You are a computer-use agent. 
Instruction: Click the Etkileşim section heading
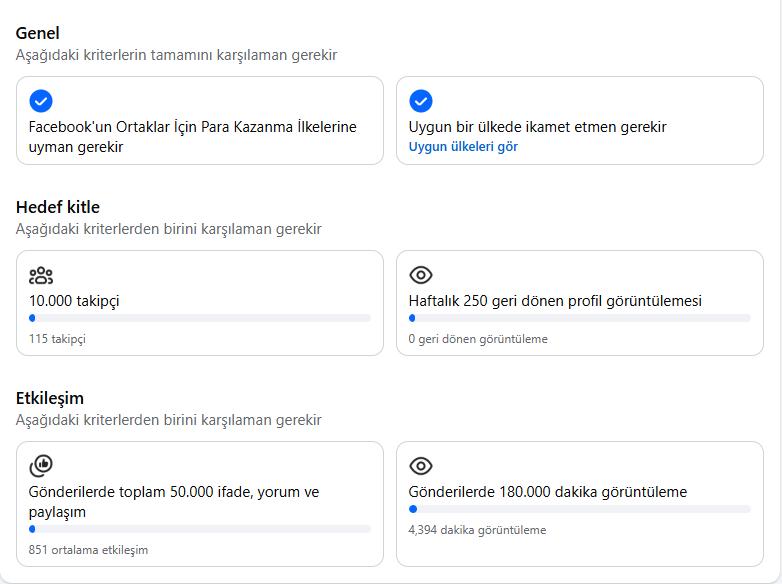(50, 398)
